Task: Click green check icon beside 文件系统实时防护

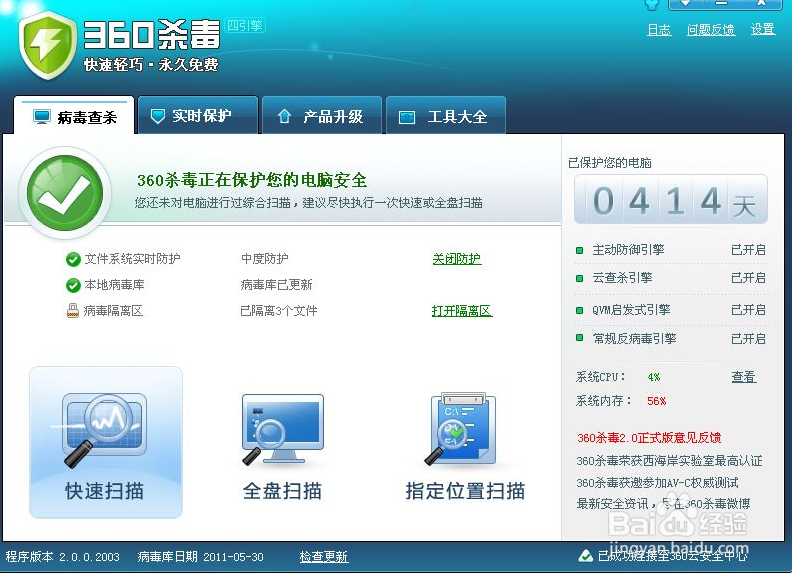Action: pos(73,259)
